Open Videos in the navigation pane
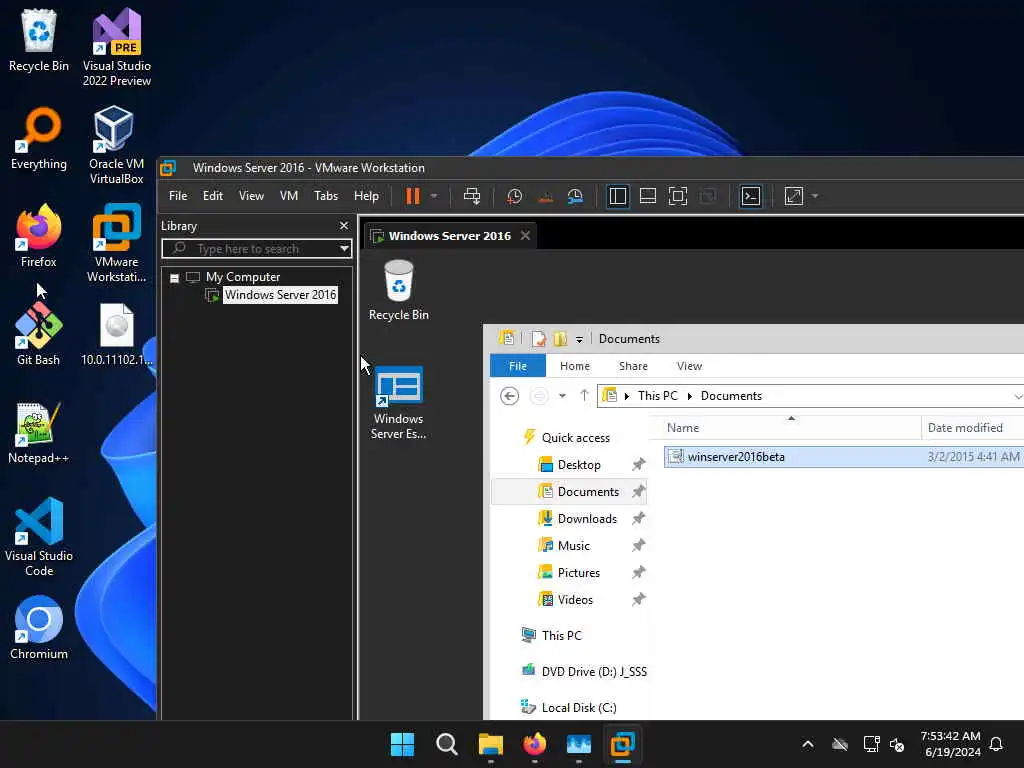Image resolution: width=1024 pixels, height=768 pixels. [x=575, y=600]
